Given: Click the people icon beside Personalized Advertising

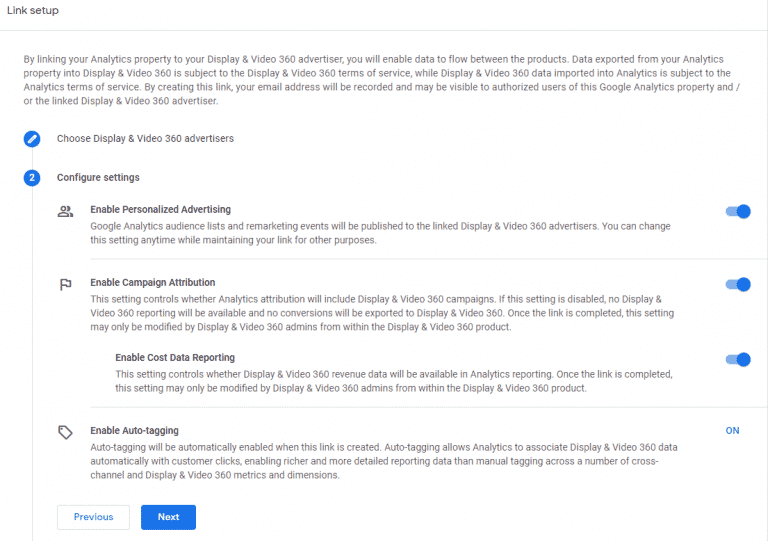Looking at the screenshot, I should click(65, 212).
